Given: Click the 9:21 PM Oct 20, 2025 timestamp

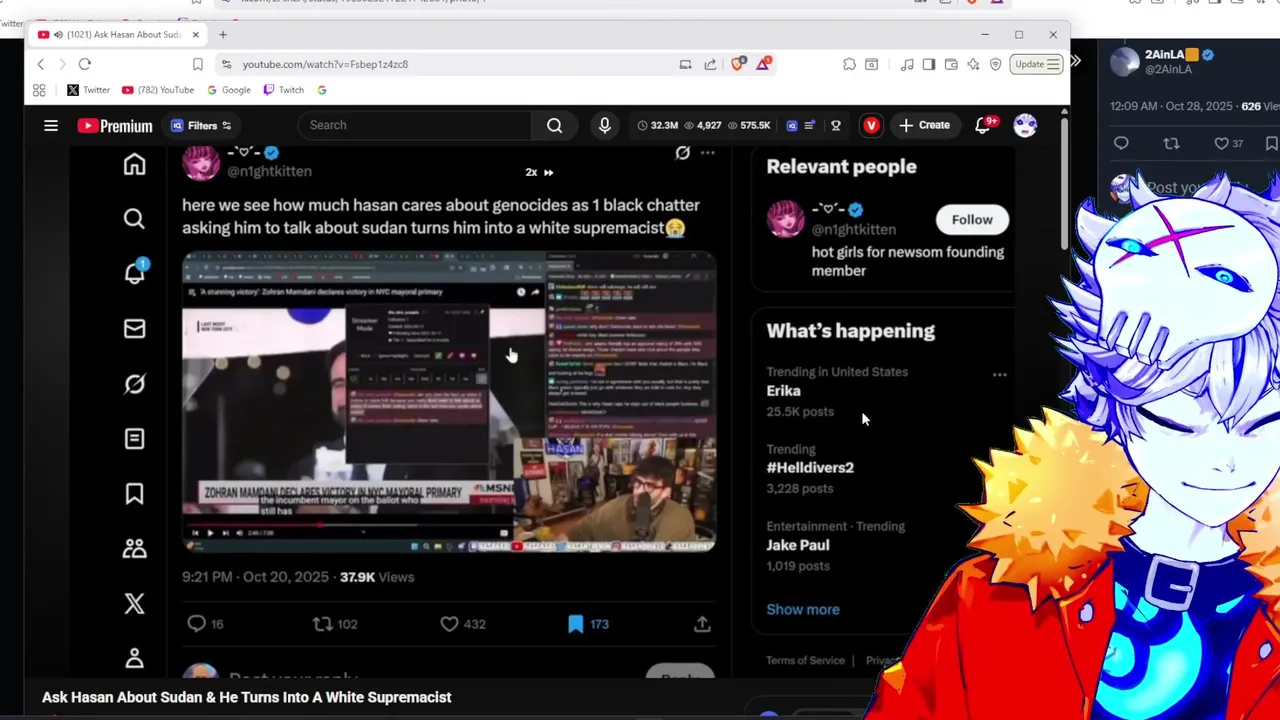Looking at the screenshot, I should 255,577.
